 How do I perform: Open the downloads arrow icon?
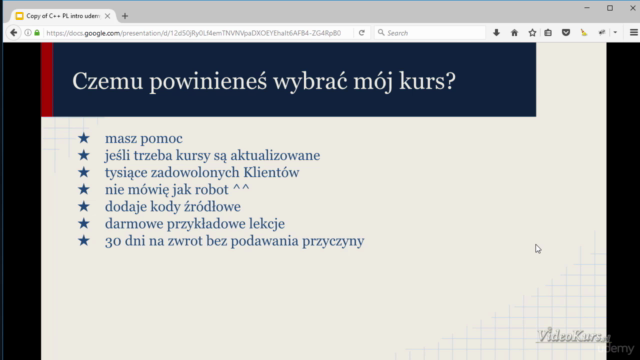496,33
